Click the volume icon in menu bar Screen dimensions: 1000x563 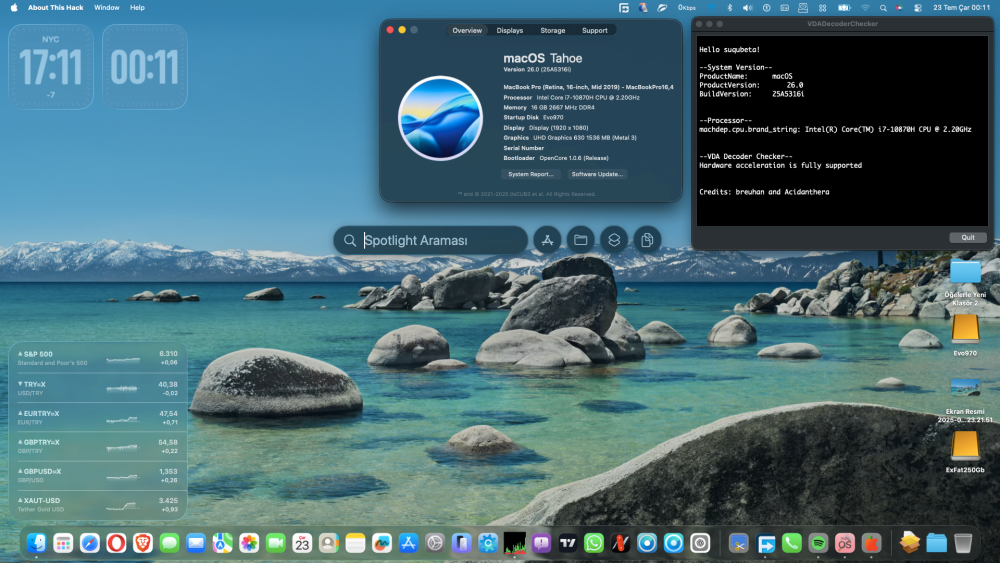(747, 8)
